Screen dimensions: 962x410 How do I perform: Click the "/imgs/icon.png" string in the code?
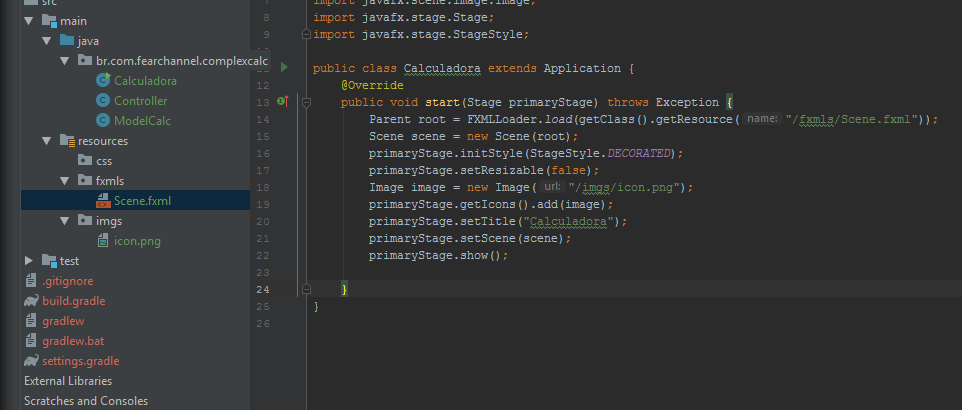[623, 187]
